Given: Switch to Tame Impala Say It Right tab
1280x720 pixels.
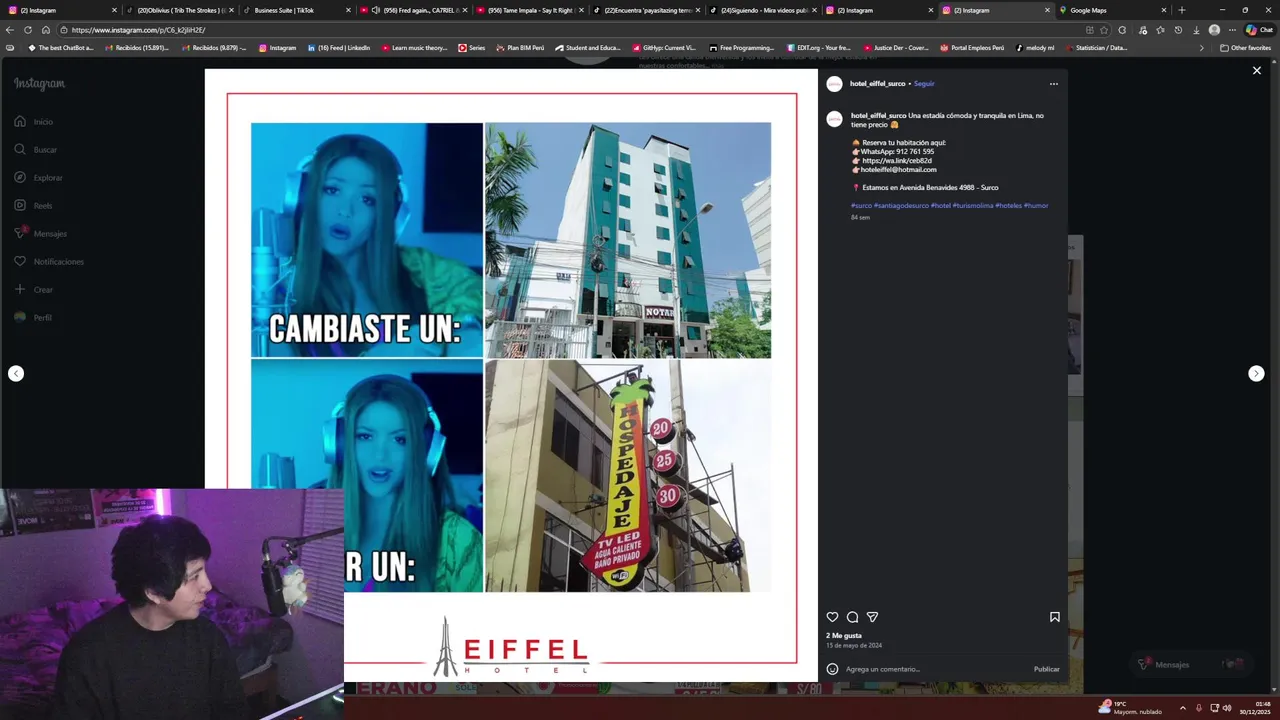Looking at the screenshot, I should 529,10.
